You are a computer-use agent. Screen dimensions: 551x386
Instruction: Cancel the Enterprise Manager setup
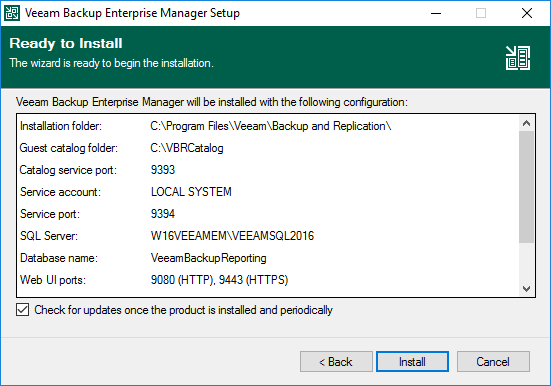pyautogui.click(x=493, y=361)
